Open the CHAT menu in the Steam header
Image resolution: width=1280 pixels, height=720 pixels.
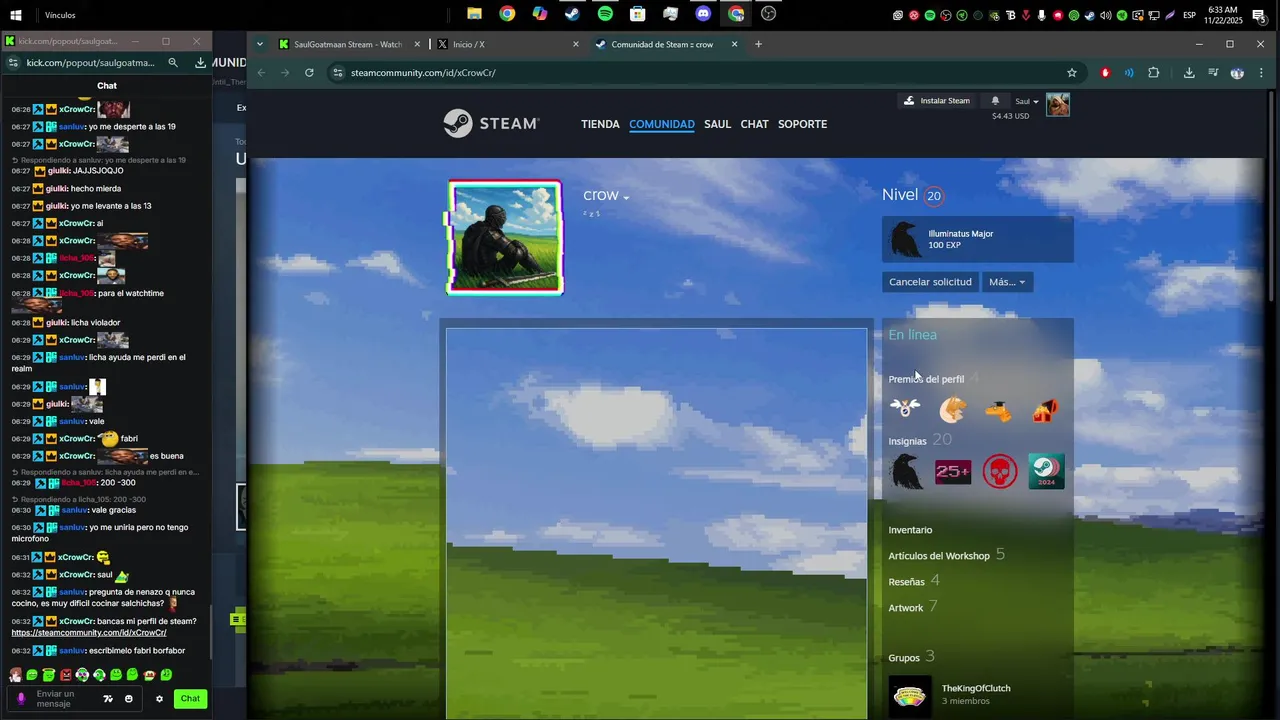pos(755,124)
